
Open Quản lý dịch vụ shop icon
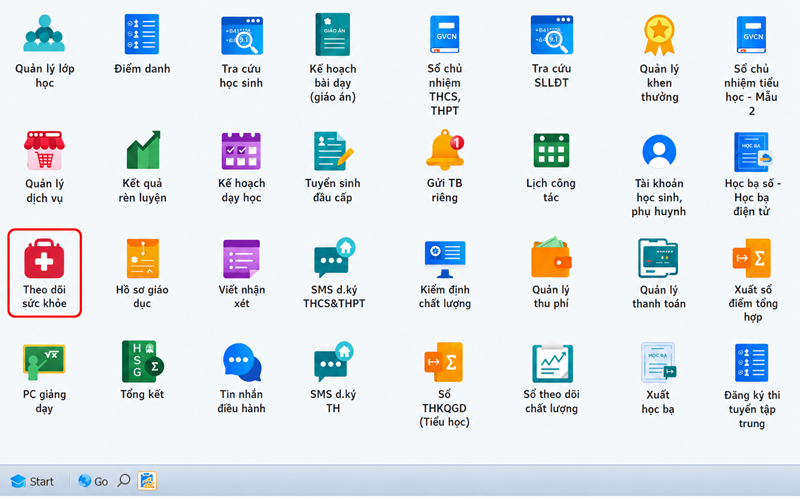click(44, 150)
